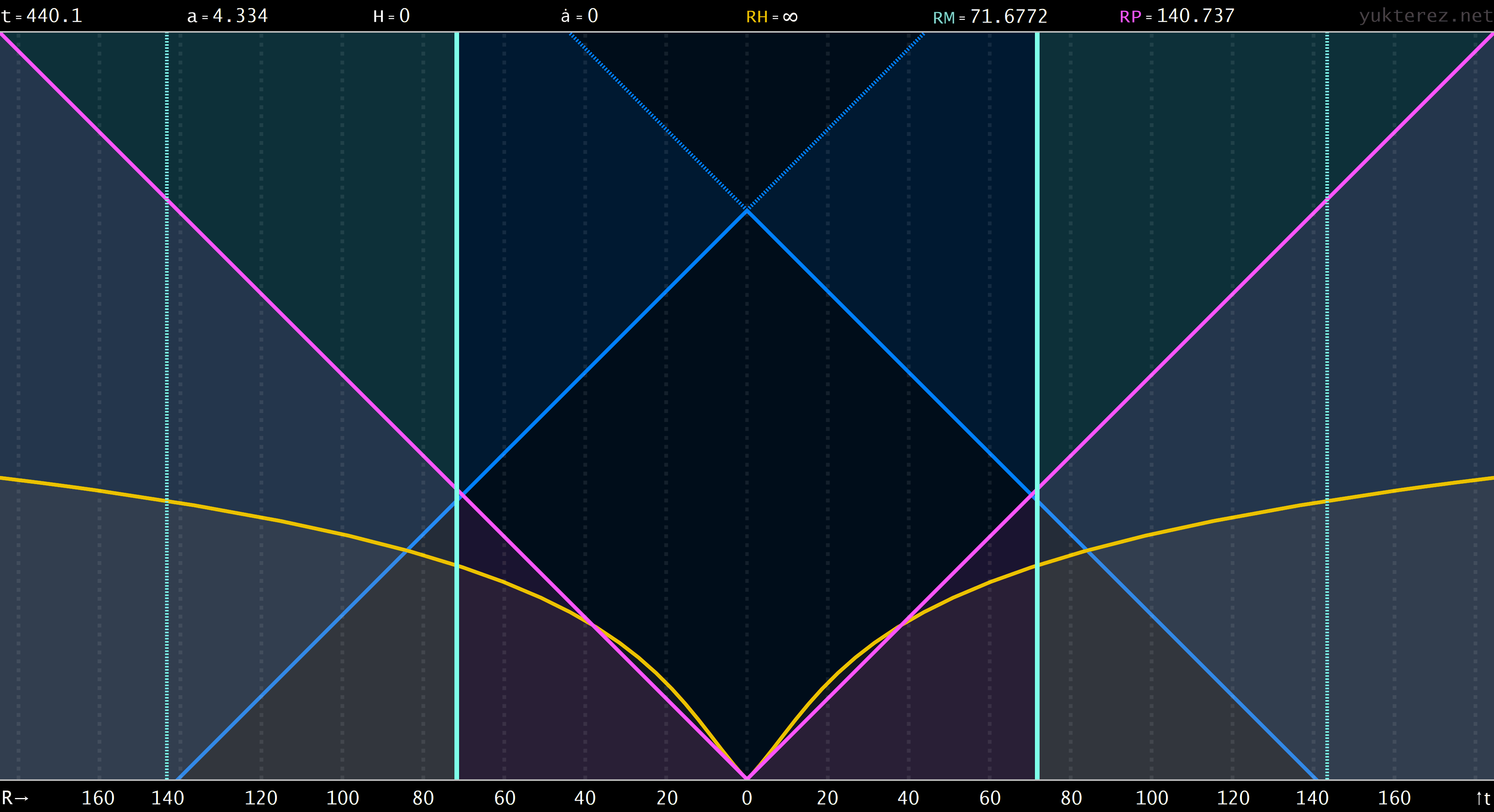This screenshot has width=1494, height=812.
Task: Click the time readout t = 440.1
Action: pyautogui.click(x=42, y=16)
